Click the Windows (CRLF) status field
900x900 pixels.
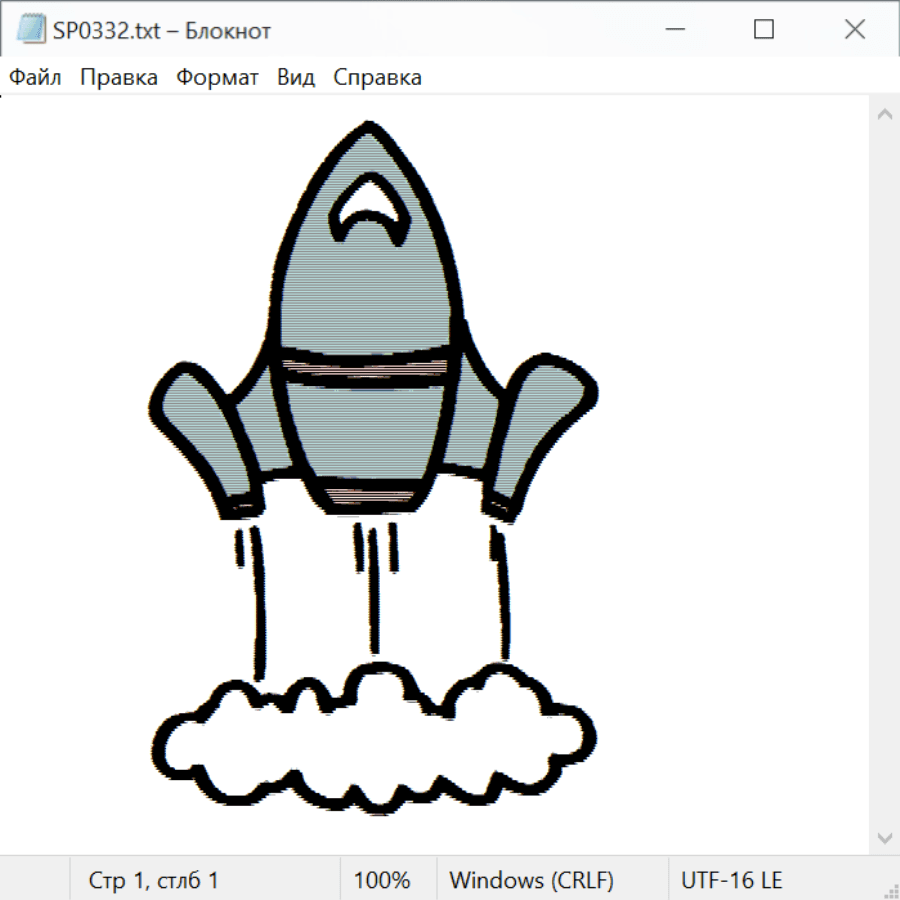click(531, 880)
